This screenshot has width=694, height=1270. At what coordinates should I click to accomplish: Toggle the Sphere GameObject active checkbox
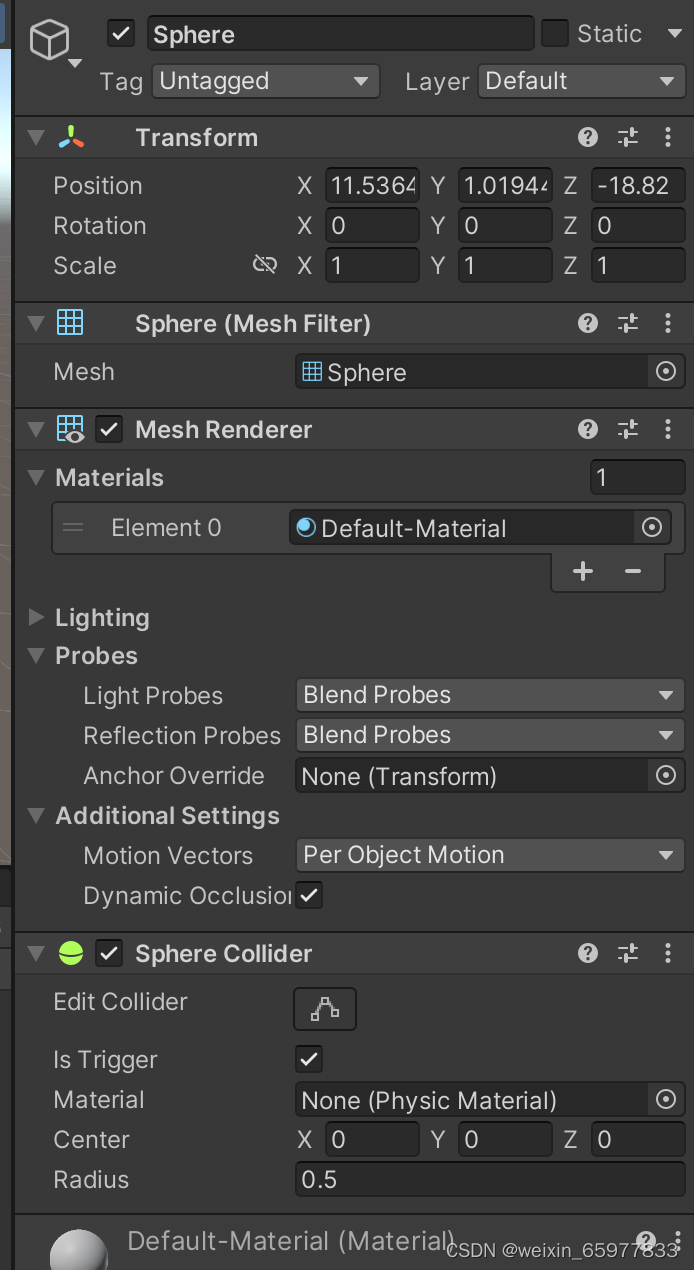[121, 34]
